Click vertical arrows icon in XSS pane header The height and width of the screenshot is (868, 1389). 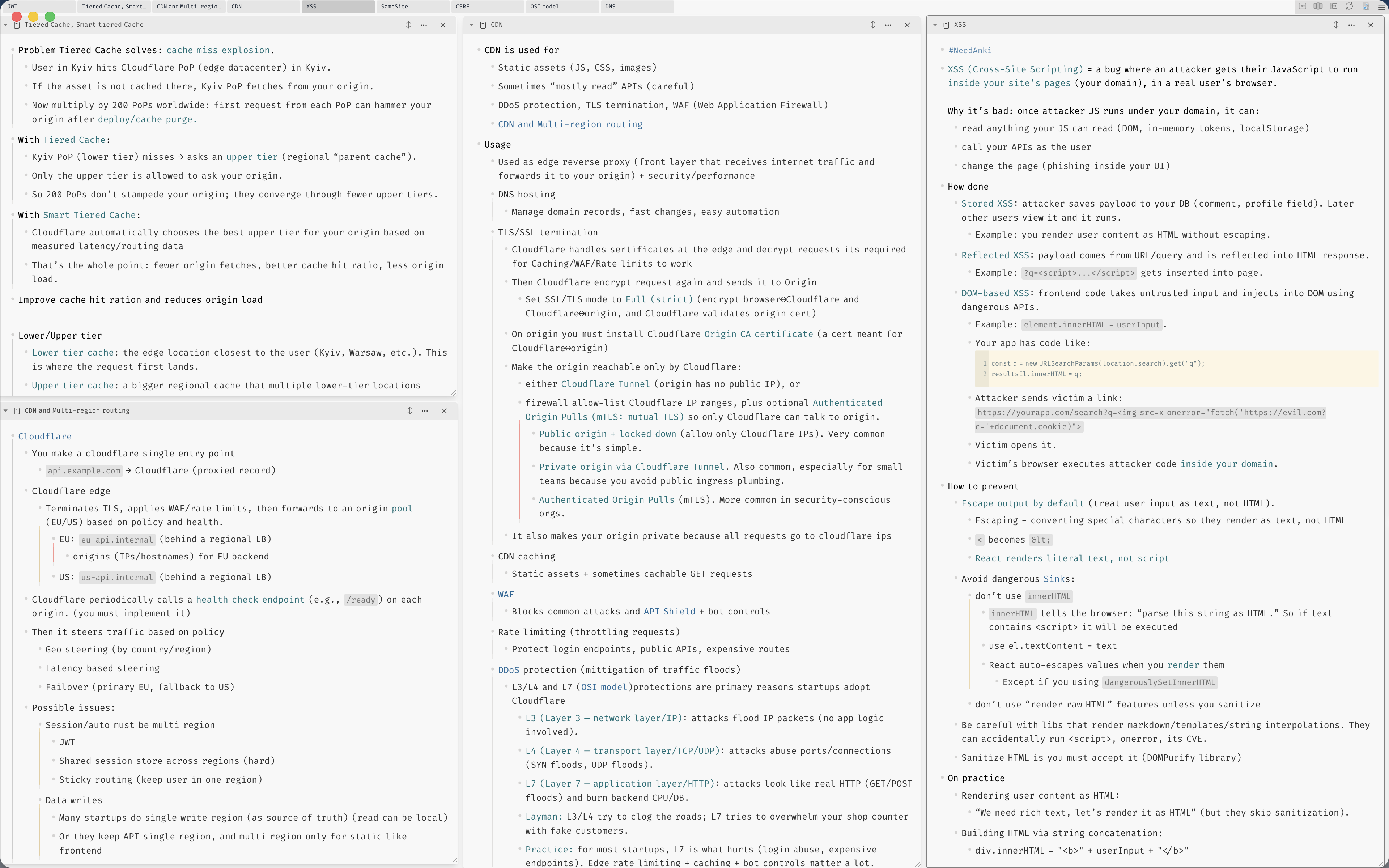click(1336, 25)
